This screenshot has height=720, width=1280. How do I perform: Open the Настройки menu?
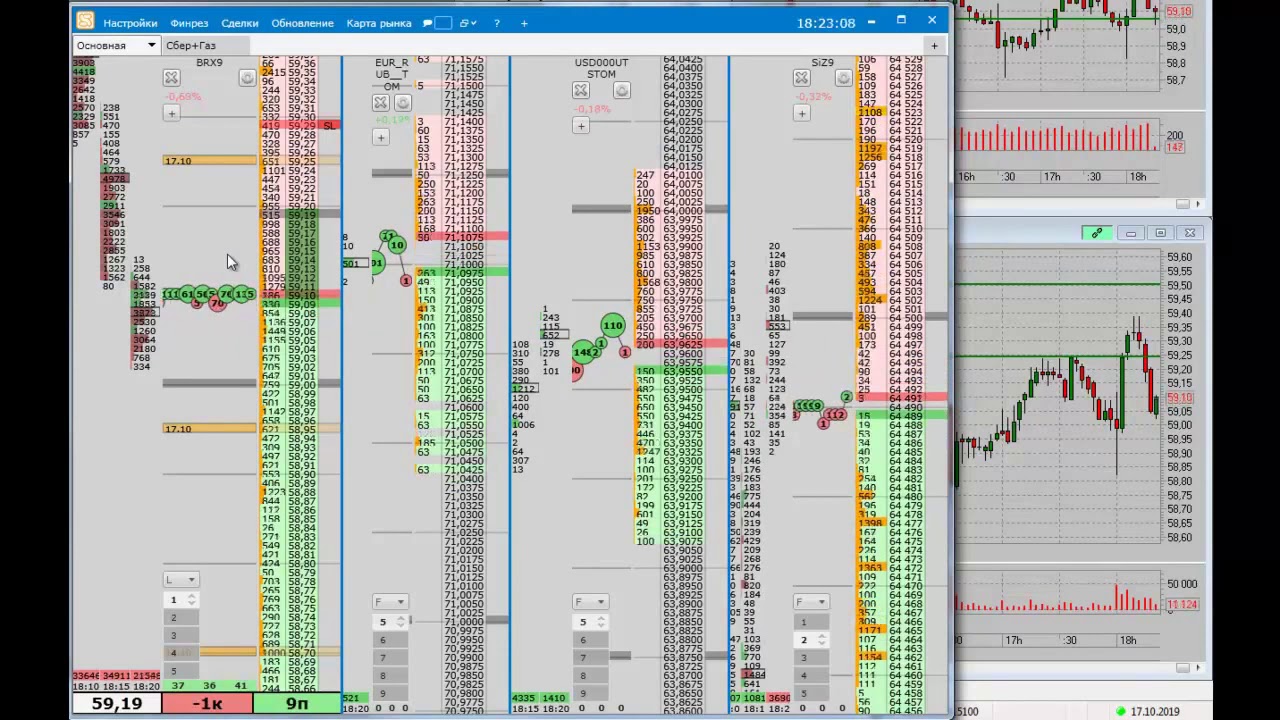(130, 23)
